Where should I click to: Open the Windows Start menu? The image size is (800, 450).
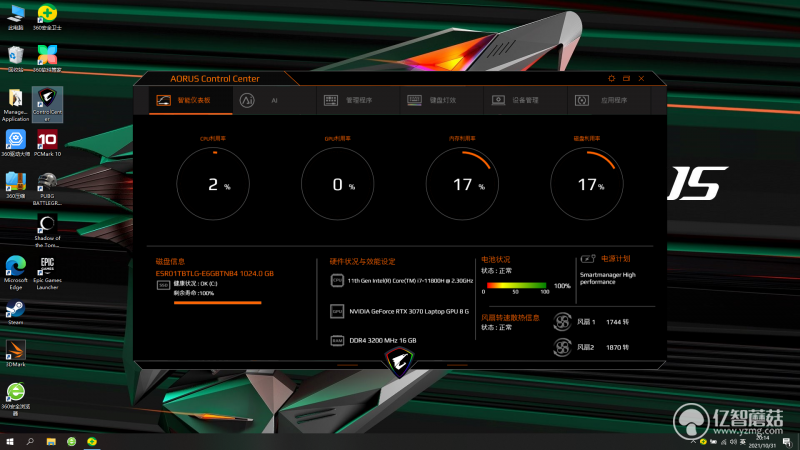9,441
